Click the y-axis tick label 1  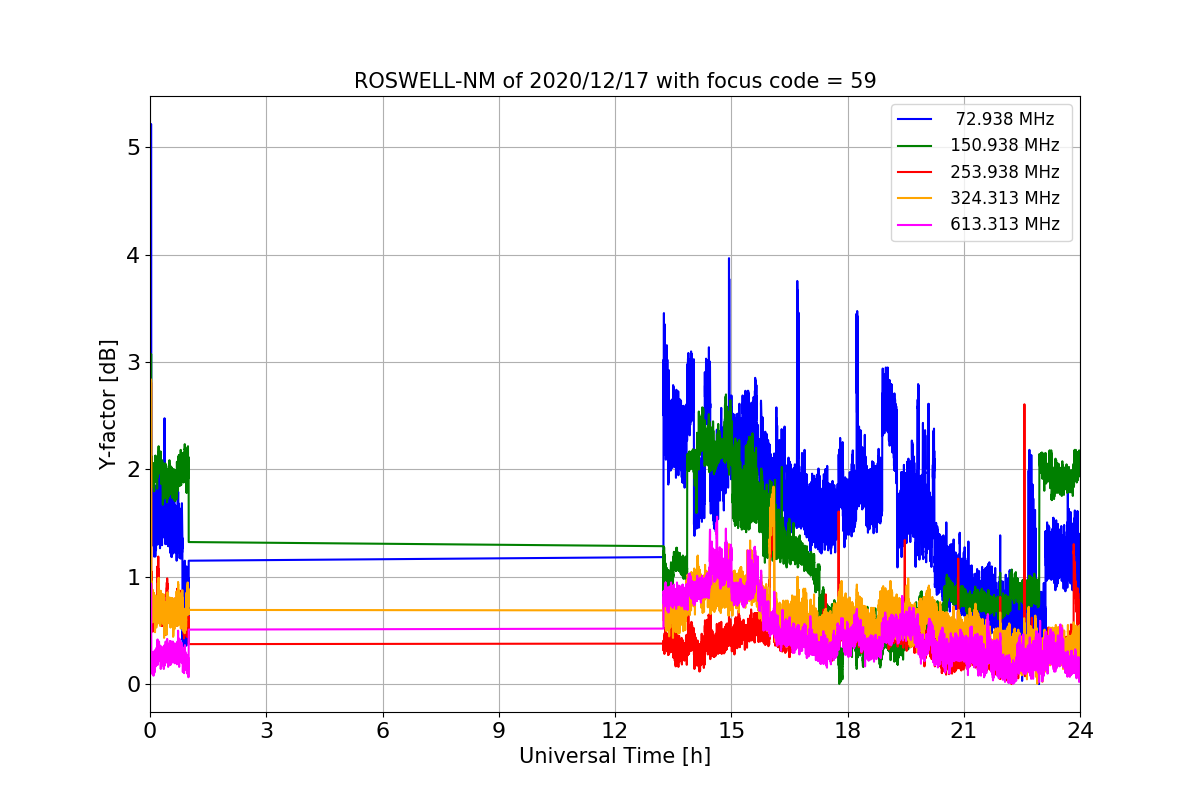134,577
